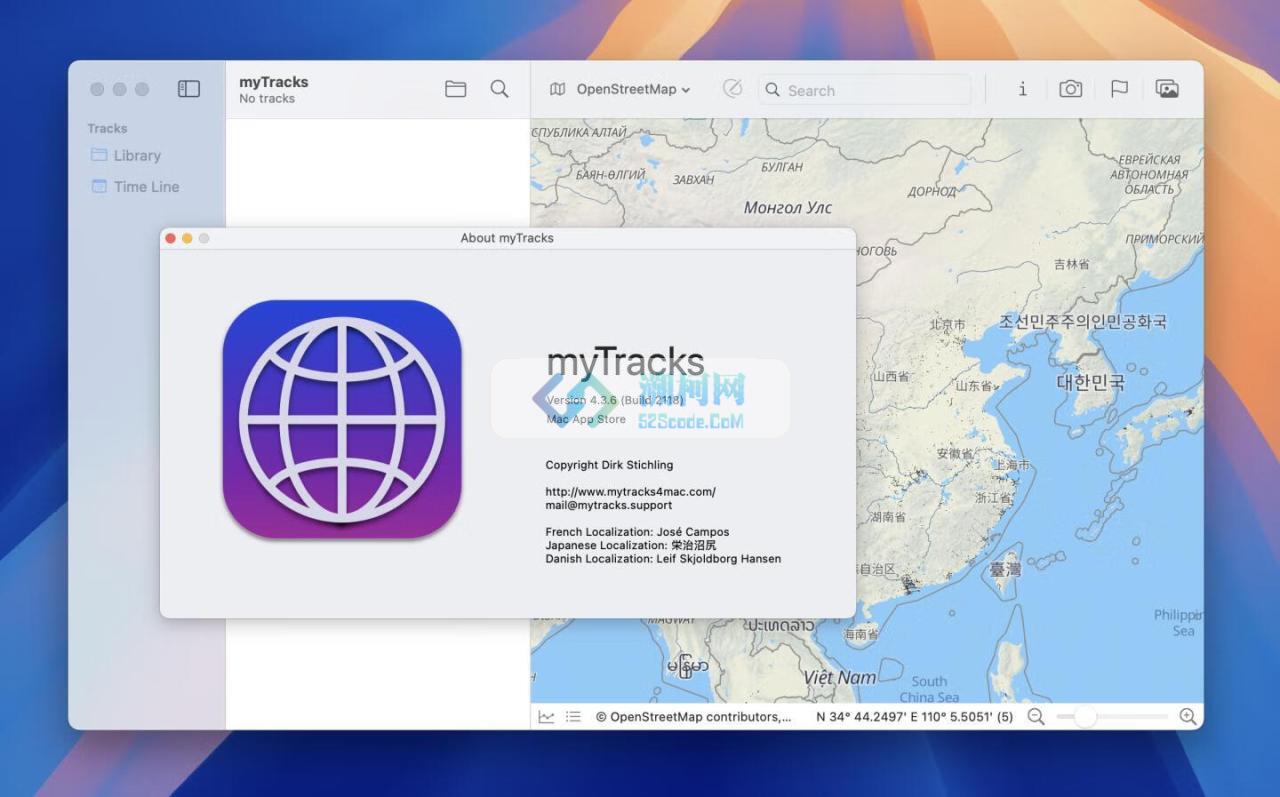Image resolution: width=1280 pixels, height=797 pixels.
Task: Click the Japanese Localization credit line
Action: [631, 545]
